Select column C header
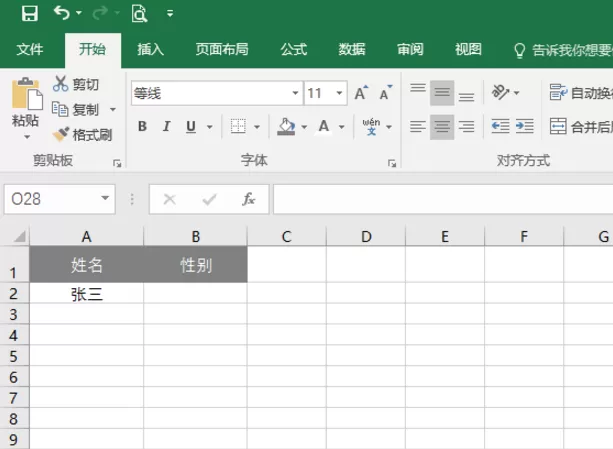The height and width of the screenshot is (449, 613). [x=287, y=236]
